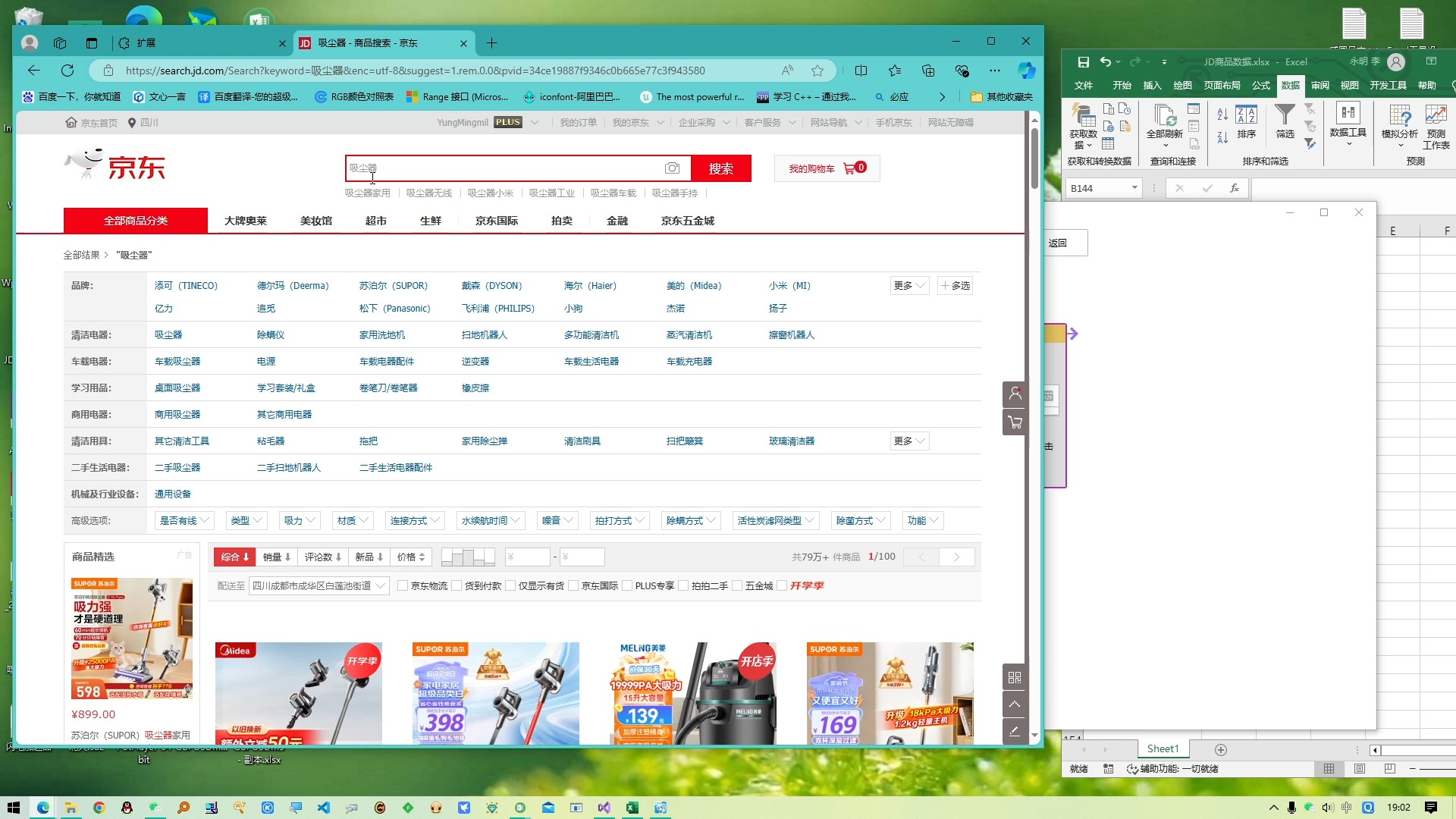
Task: Check the 仅显示有货 filter
Action: 510,586
